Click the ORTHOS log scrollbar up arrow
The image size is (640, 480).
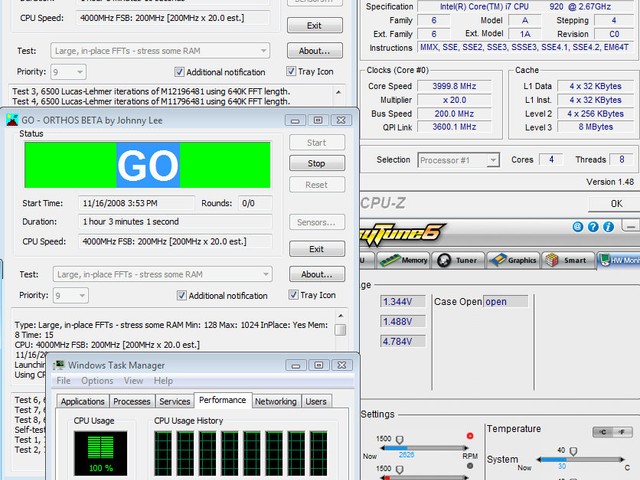click(x=340, y=316)
